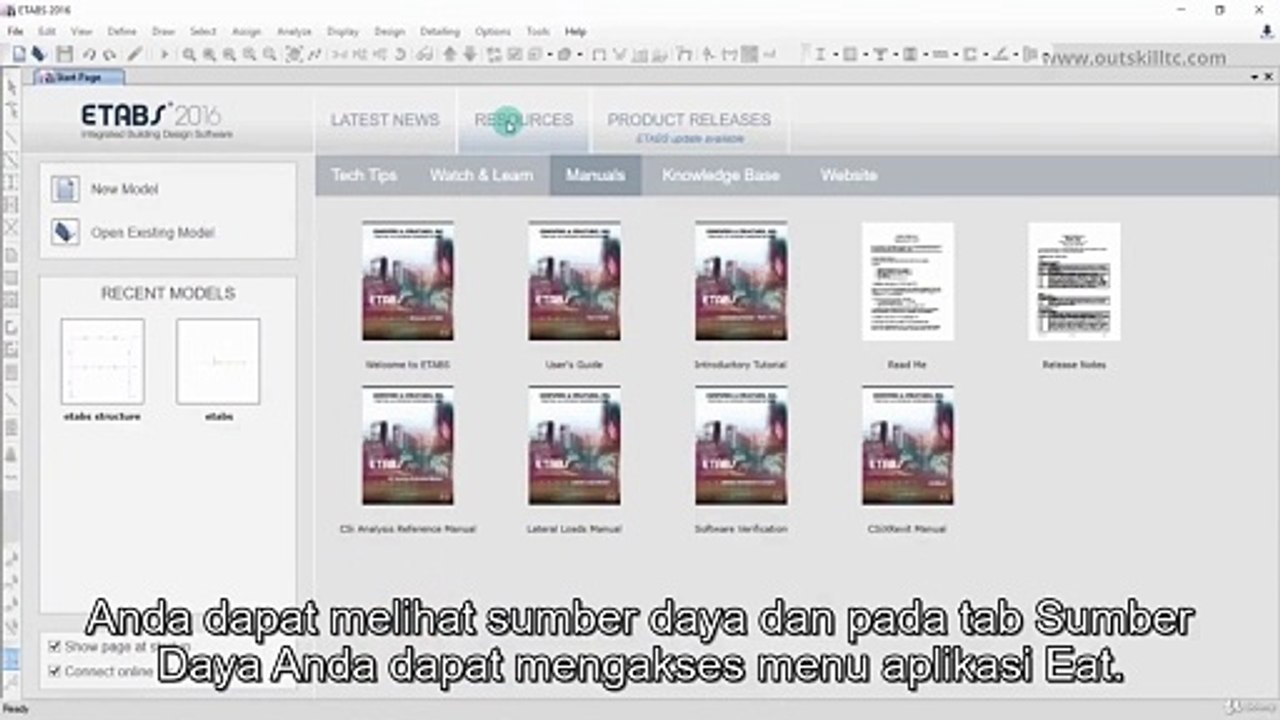The width and height of the screenshot is (1280, 720).
Task: Open the dropdown arrow beside I-section icon
Action: pyautogui.click(x=836, y=55)
